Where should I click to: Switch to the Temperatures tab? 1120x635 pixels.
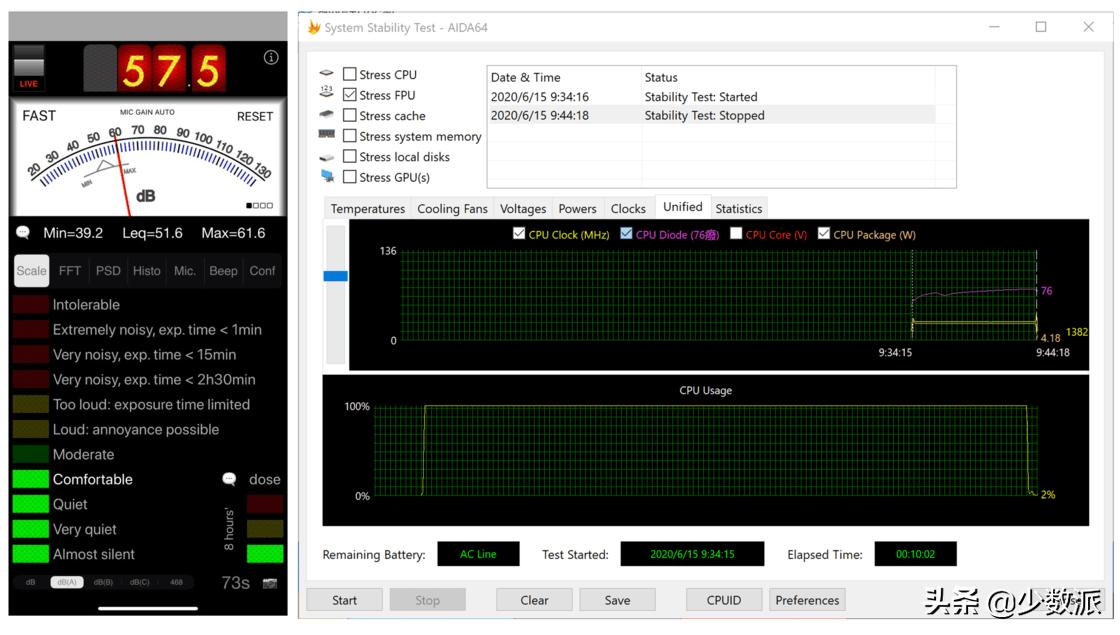(x=367, y=208)
